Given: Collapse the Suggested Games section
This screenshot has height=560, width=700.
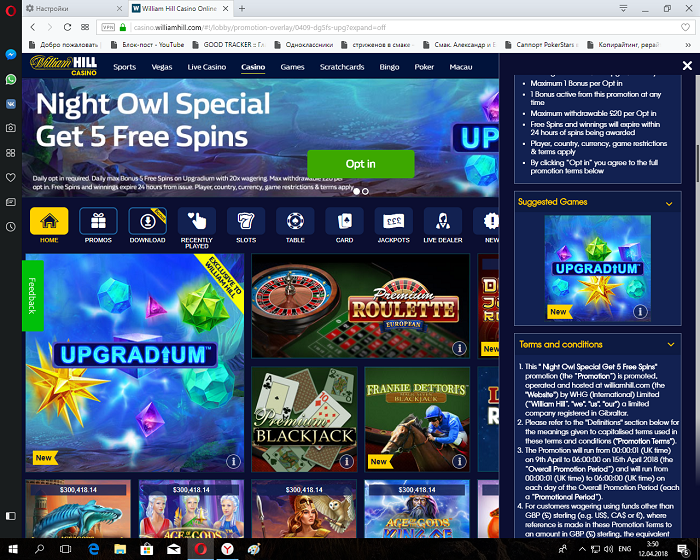Looking at the screenshot, I should pyautogui.click(x=669, y=204).
